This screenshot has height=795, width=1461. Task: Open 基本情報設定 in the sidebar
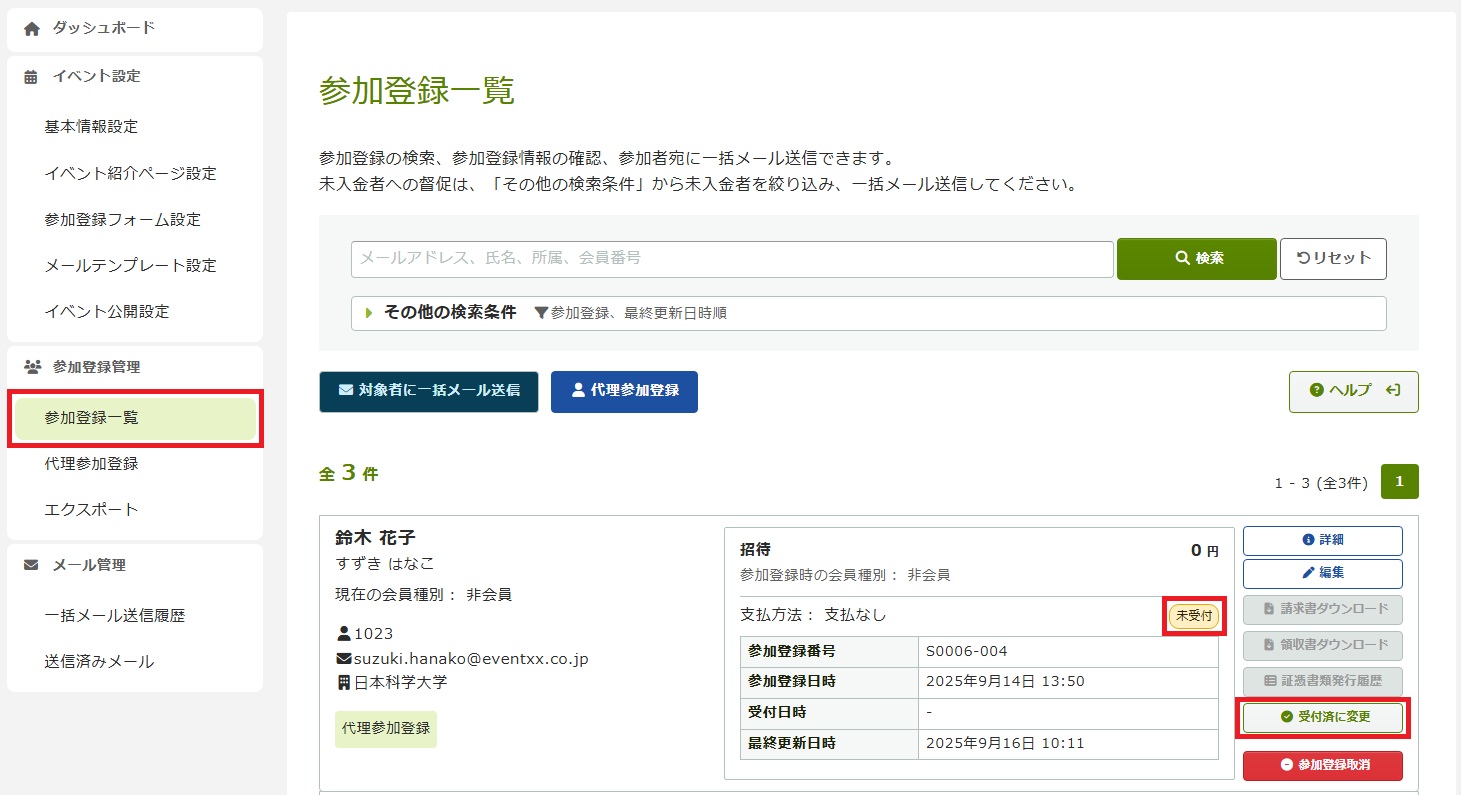click(x=92, y=127)
